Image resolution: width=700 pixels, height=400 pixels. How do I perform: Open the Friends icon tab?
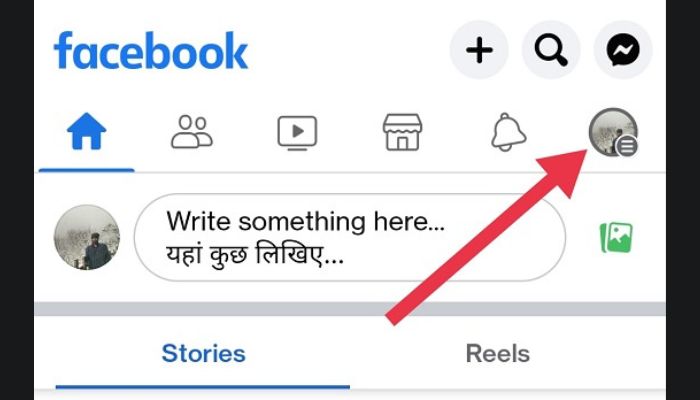(192, 132)
